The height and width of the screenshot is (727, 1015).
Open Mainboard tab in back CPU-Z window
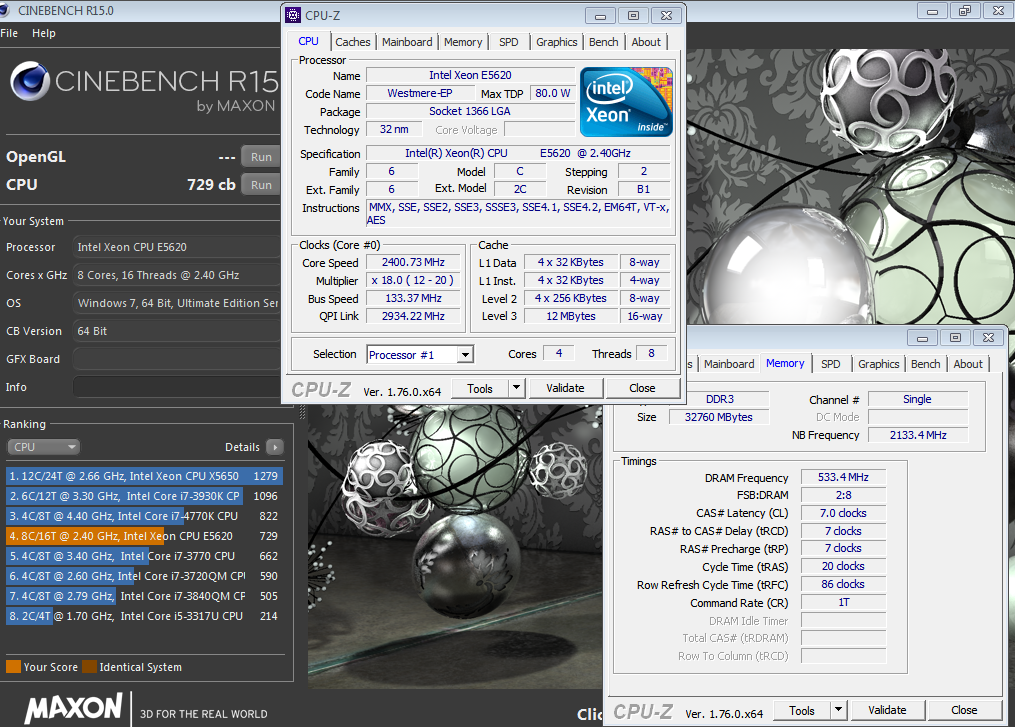coord(729,364)
